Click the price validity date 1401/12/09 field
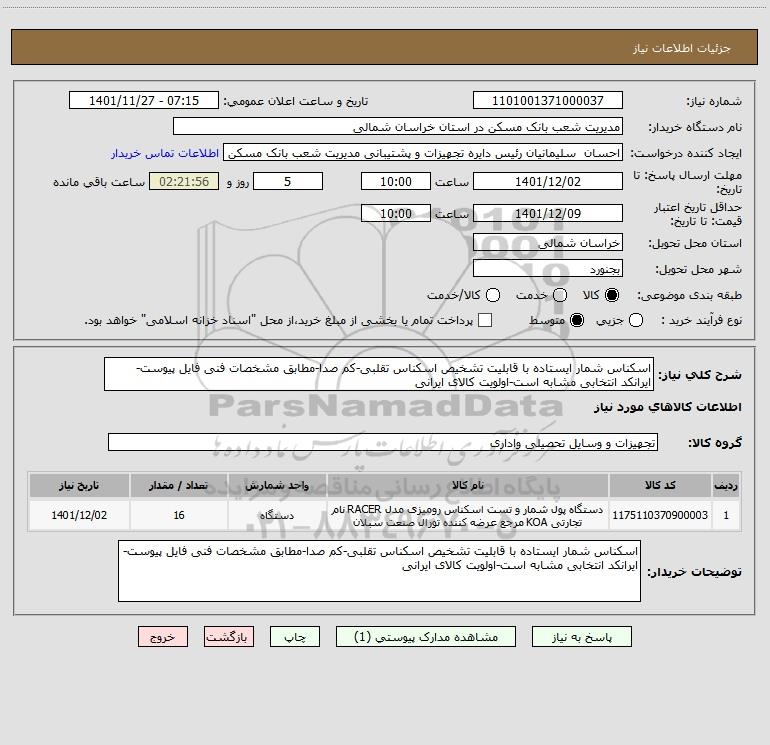770x745 pixels. pyautogui.click(x=548, y=213)
